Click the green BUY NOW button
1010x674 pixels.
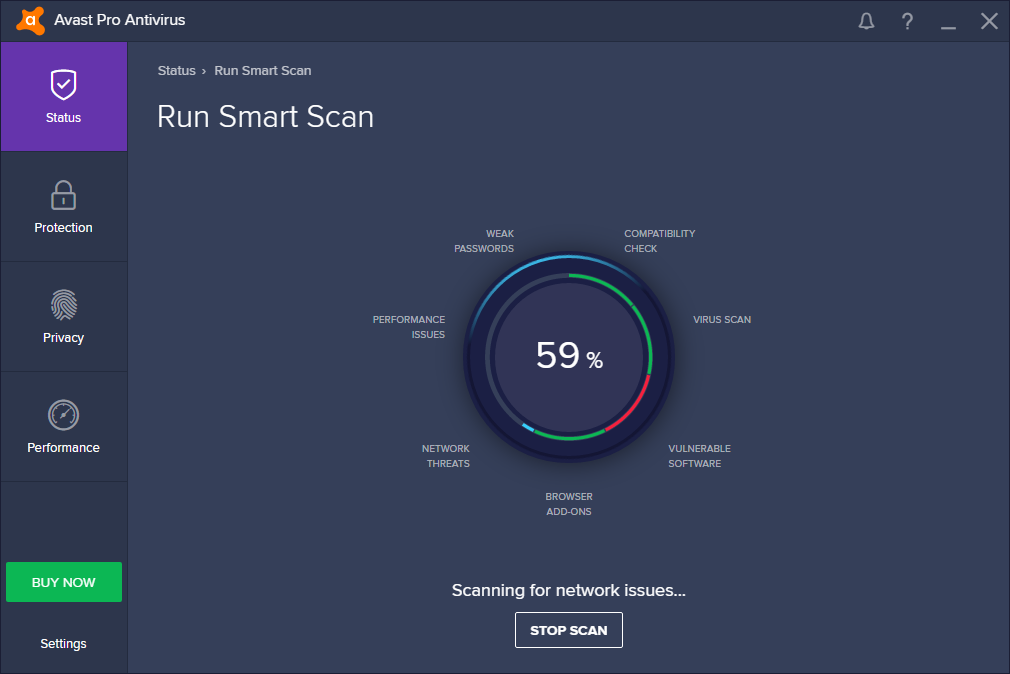(64, 582)
